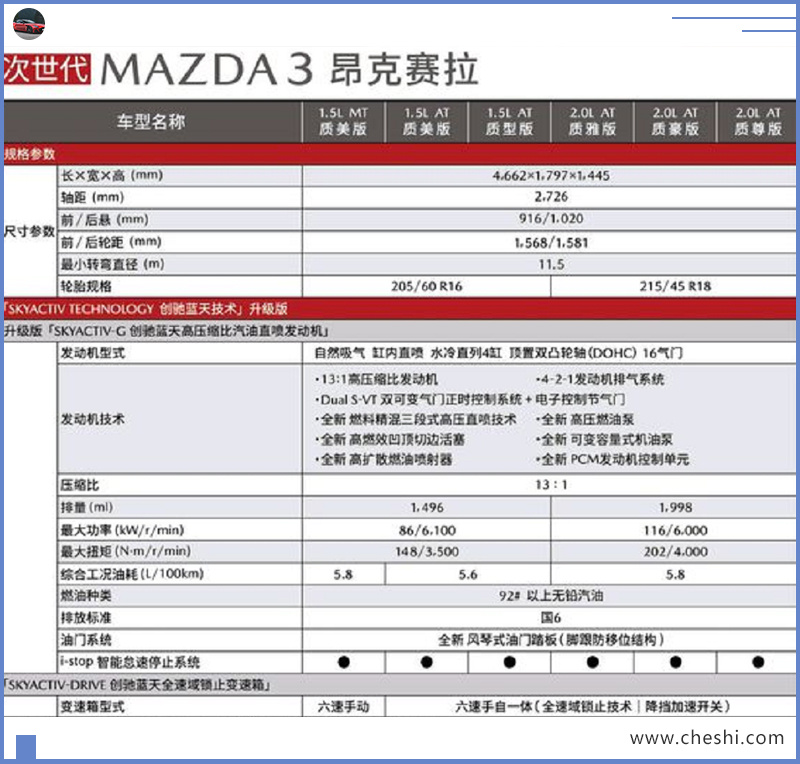
Task: Select the bullet '4-2-1发动机排气系统'
Action: click(x=600, y=380)
